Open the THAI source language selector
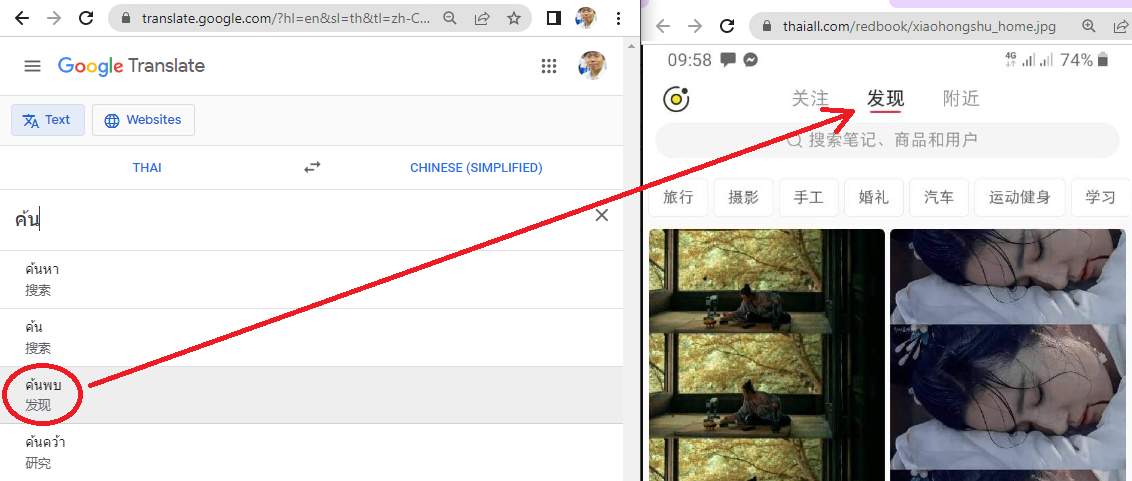1132x481 pixels. (147, 168)
